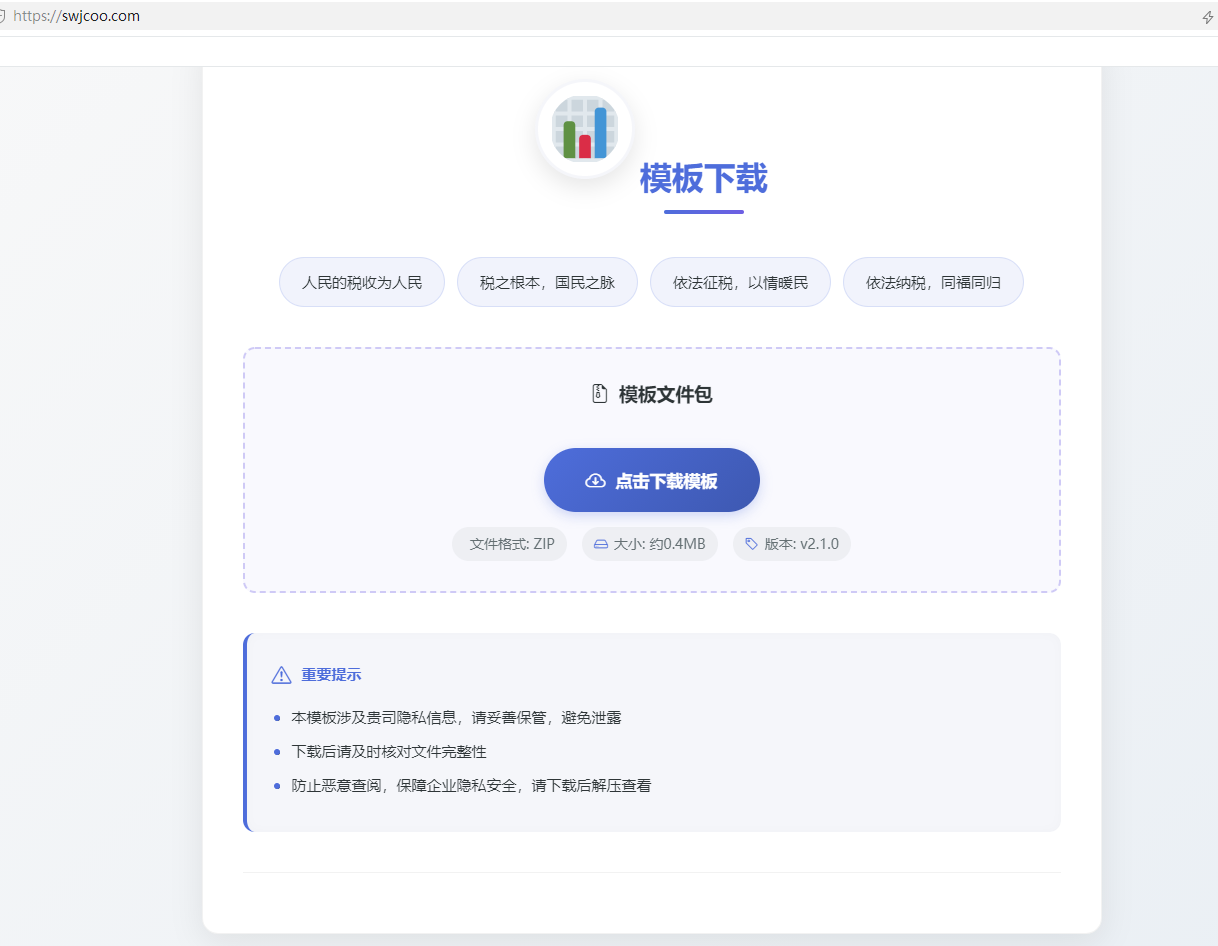Click the 模板下载 page title
Screen dimensions: 1218x946
click(703, 180)
